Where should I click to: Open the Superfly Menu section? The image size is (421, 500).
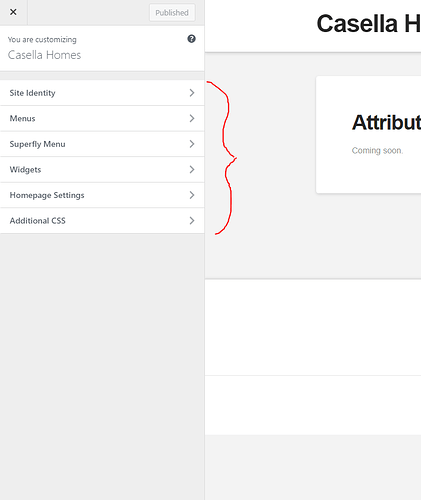(102, 144)
